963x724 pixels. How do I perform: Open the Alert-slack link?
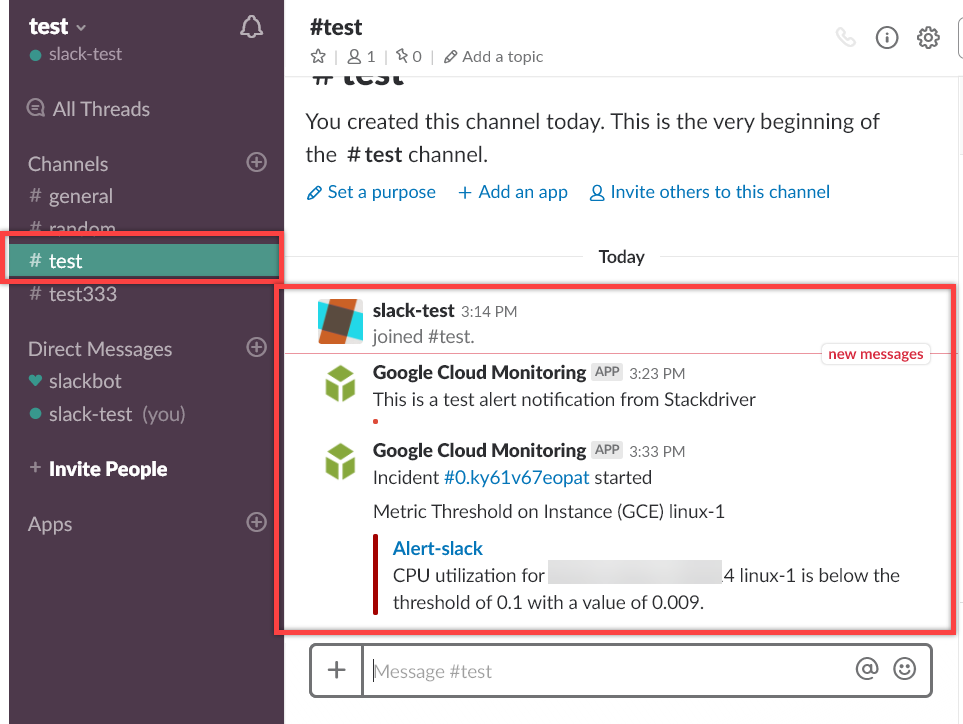(438, 548)
